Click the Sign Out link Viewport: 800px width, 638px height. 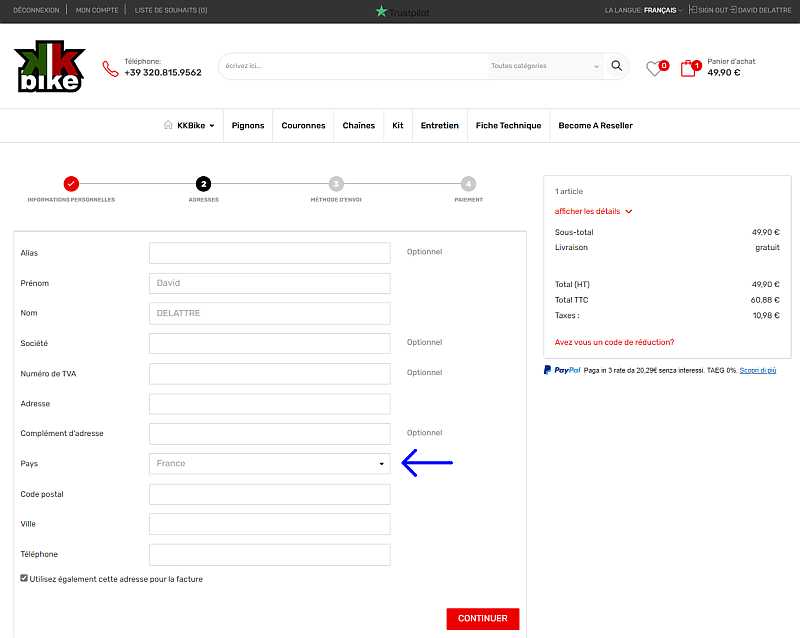click(x=709, y=10)
